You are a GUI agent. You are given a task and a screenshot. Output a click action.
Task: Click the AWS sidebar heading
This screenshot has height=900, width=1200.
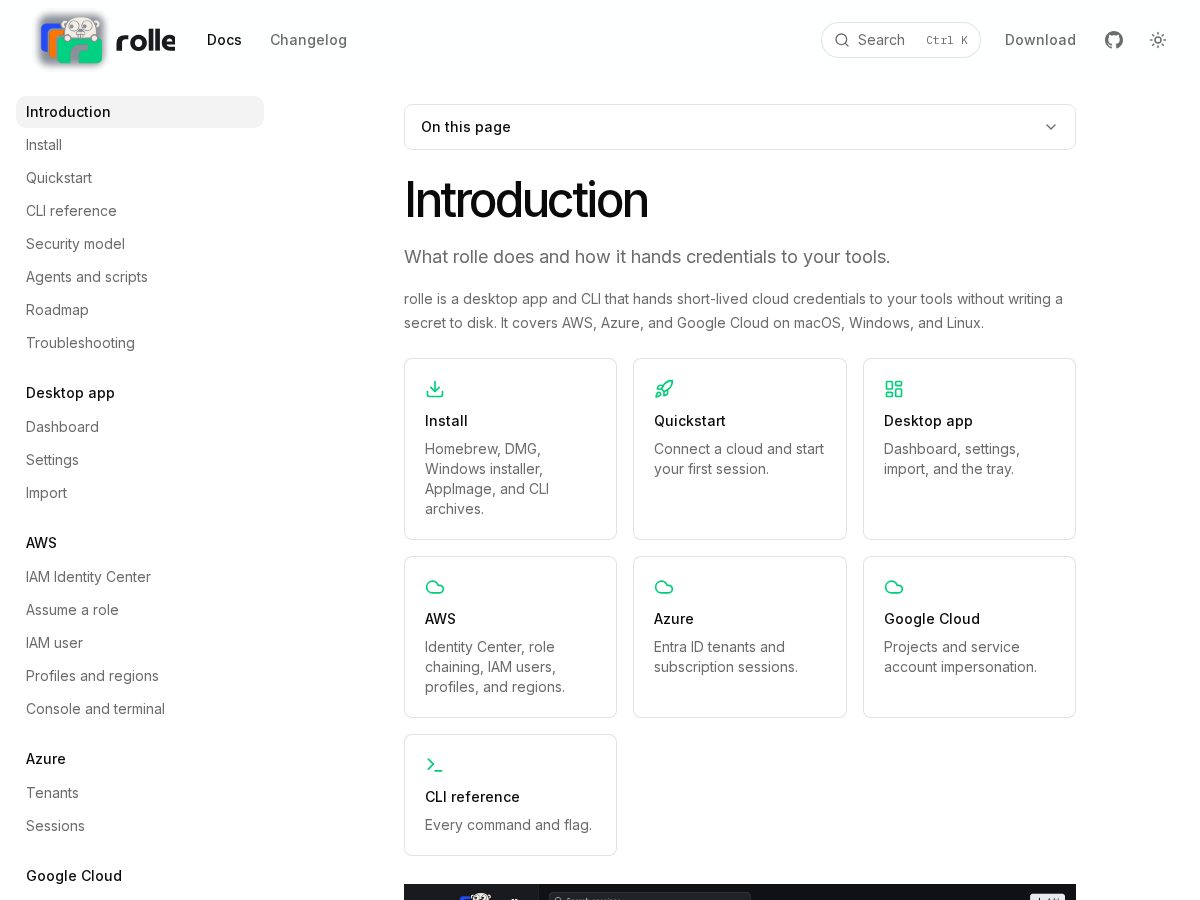coord(41,543)
